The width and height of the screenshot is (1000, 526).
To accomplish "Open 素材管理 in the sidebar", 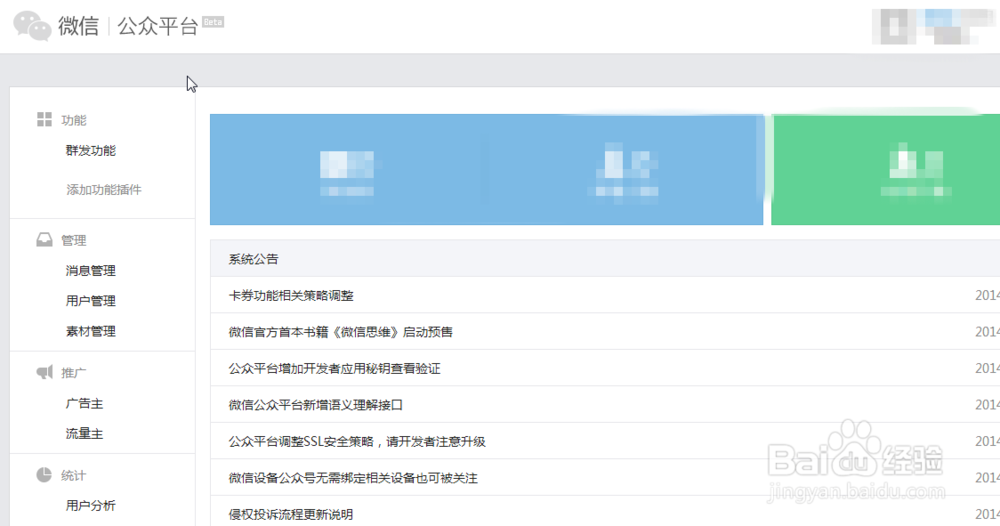I will [91, 332].
